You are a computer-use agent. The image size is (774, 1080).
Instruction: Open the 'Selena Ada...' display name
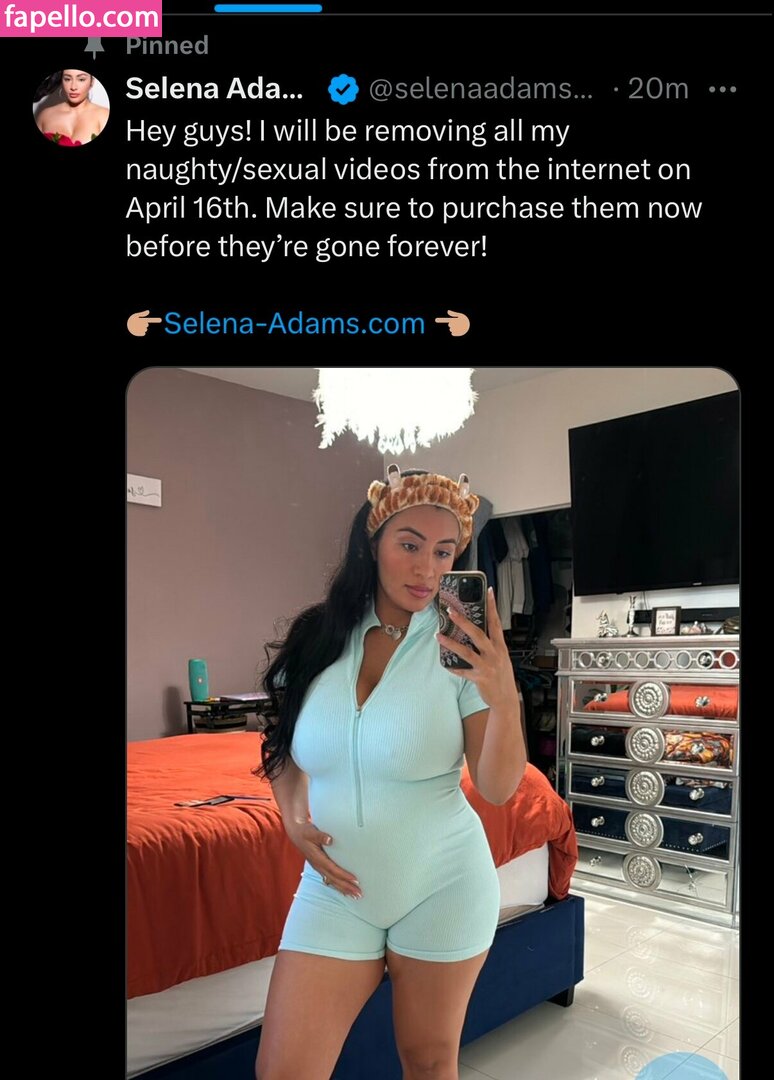214,88
